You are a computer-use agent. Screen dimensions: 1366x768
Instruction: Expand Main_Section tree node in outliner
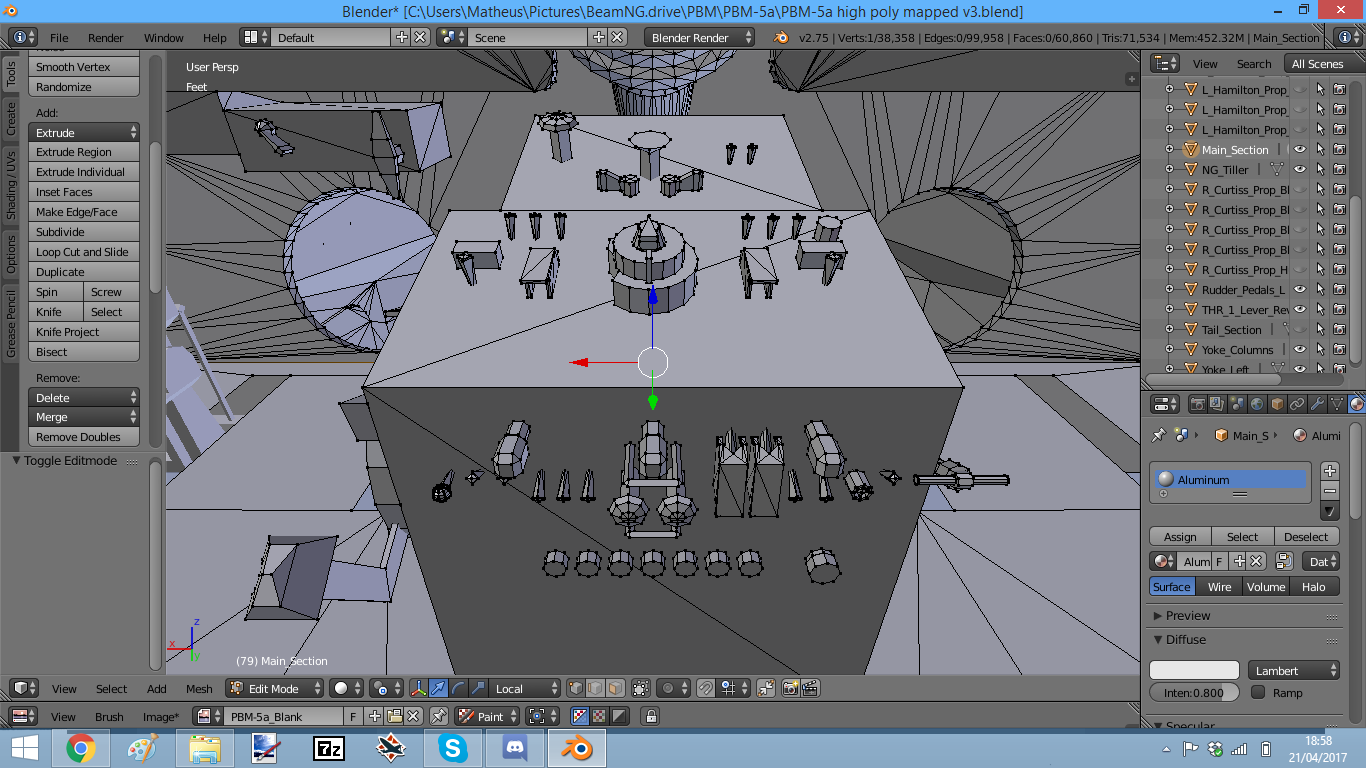(x=1170, y=149)
